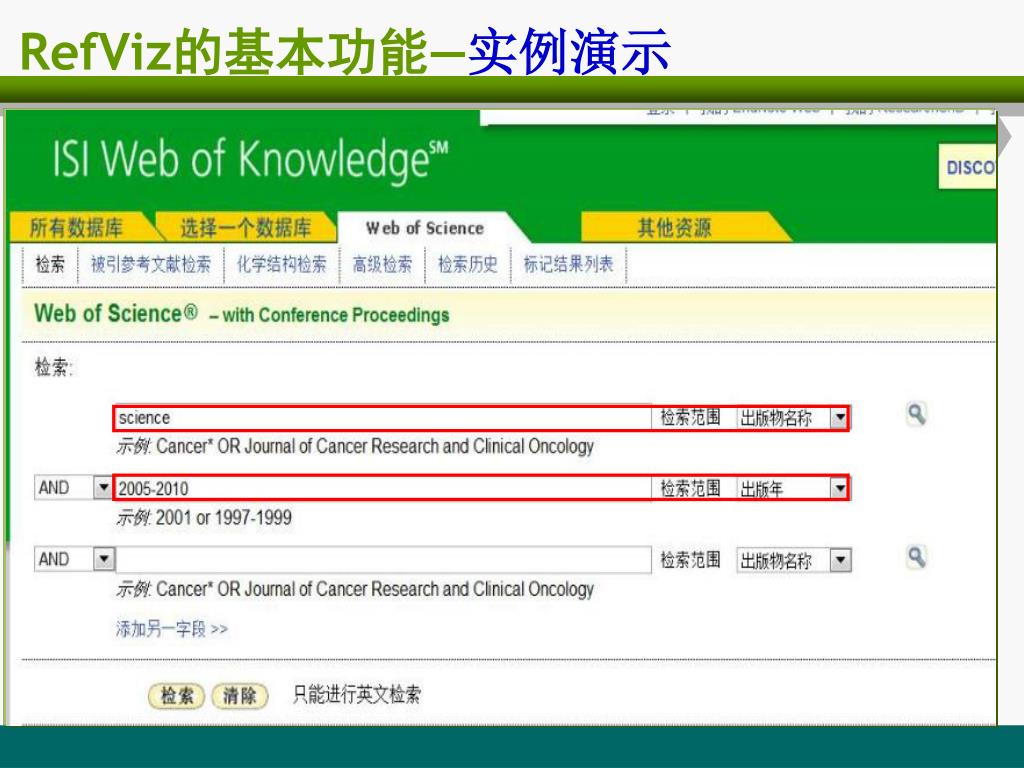Image resolution: width=1024 pixels, height=768 pixels.
Task: View the 检索历史 search history
Action: (468, 264)
